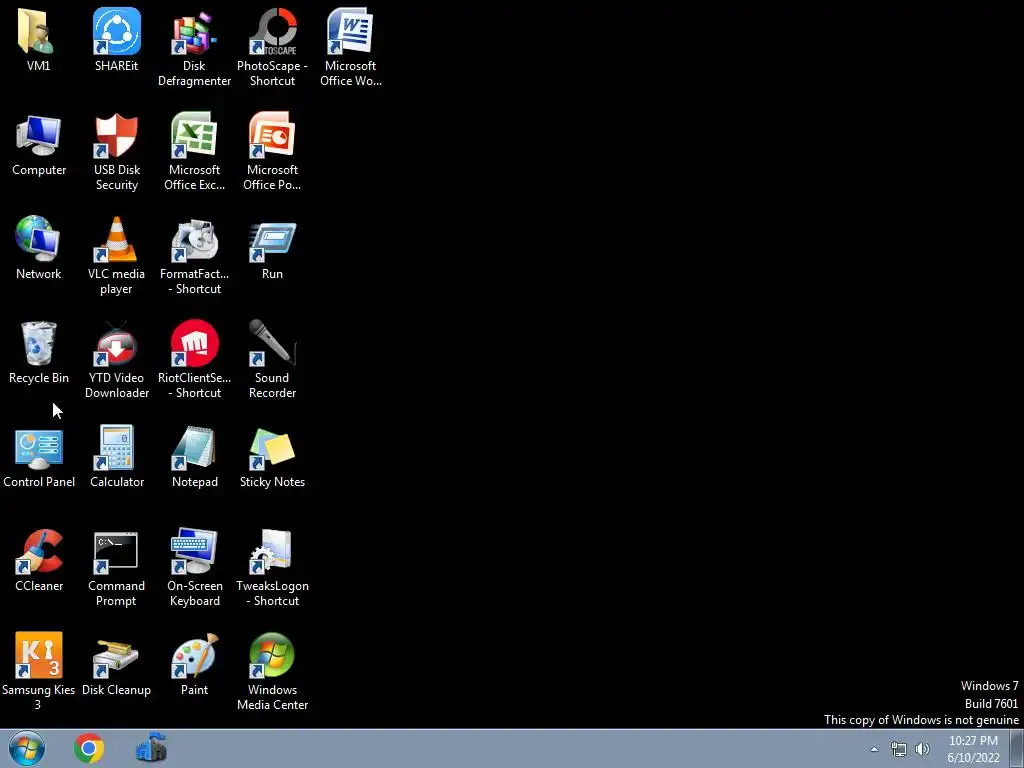
Task: Click the Show desktop button
Action: 1017,748
